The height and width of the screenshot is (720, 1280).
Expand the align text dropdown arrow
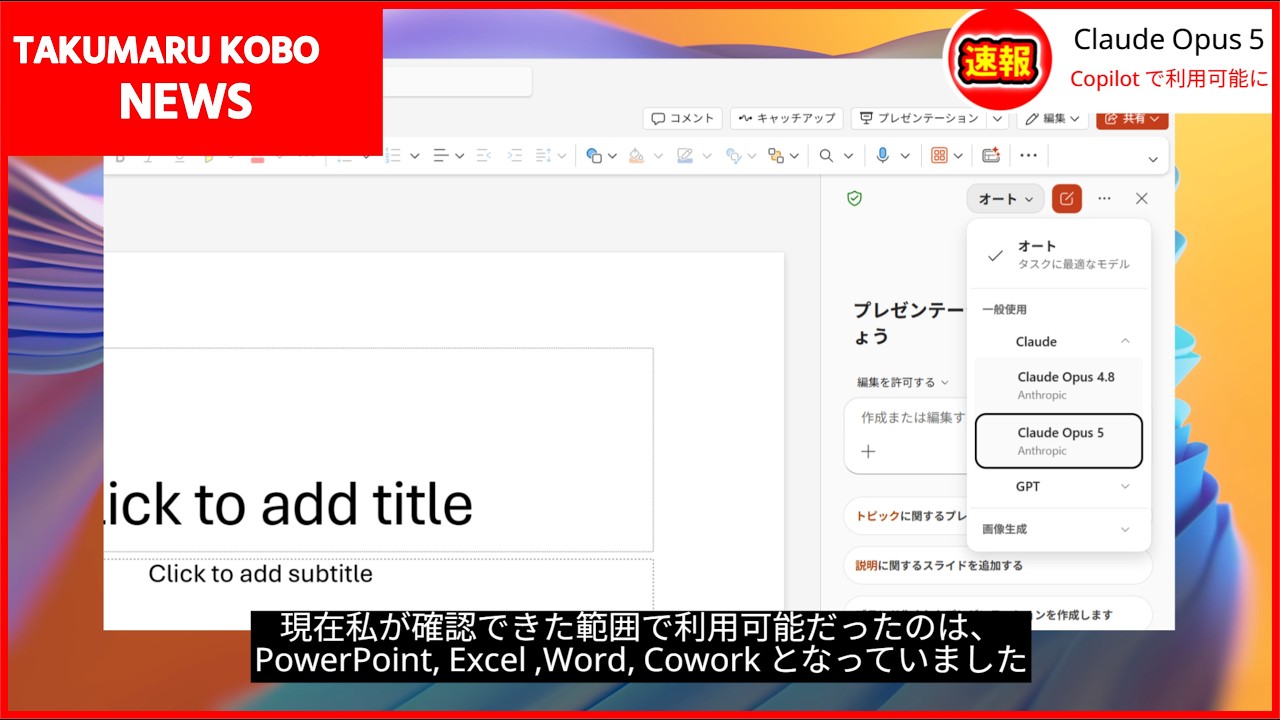(459, 155)
